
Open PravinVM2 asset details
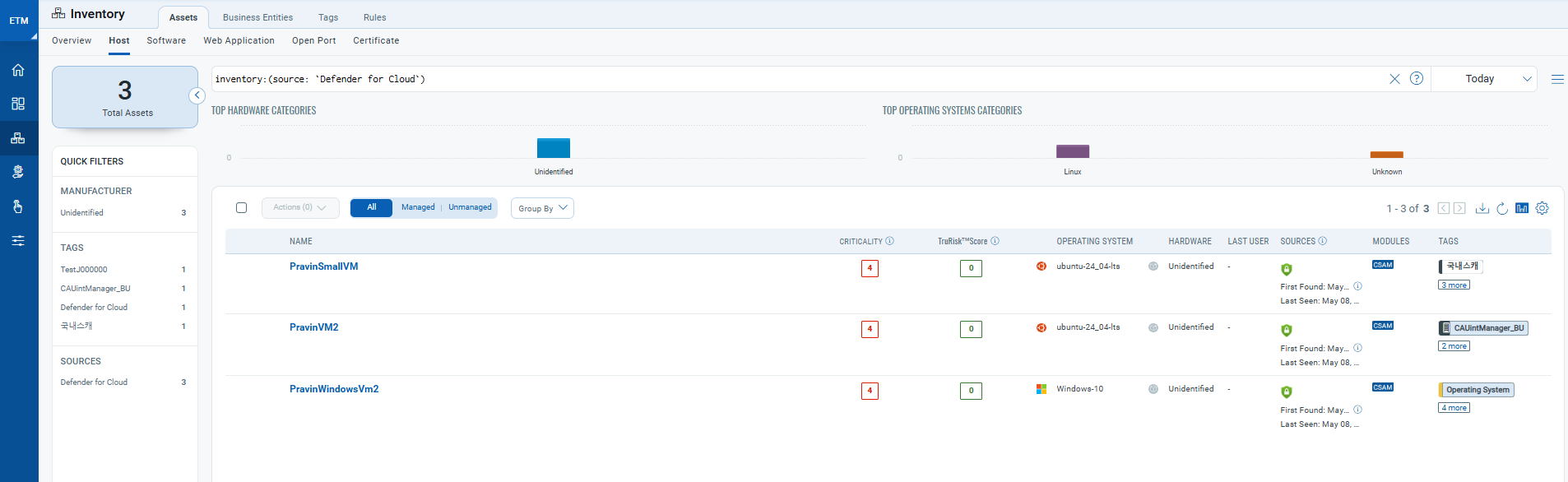[x=313, y=327]
